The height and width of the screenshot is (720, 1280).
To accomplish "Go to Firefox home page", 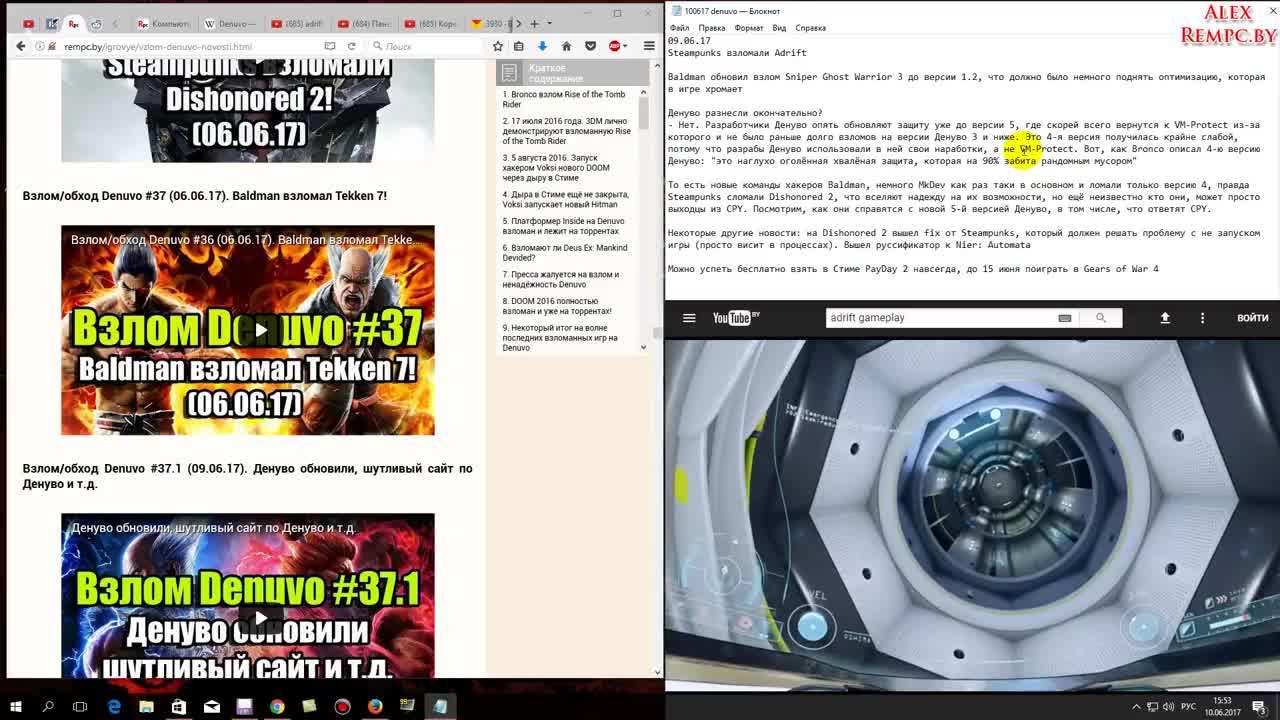I will (566, 46).
